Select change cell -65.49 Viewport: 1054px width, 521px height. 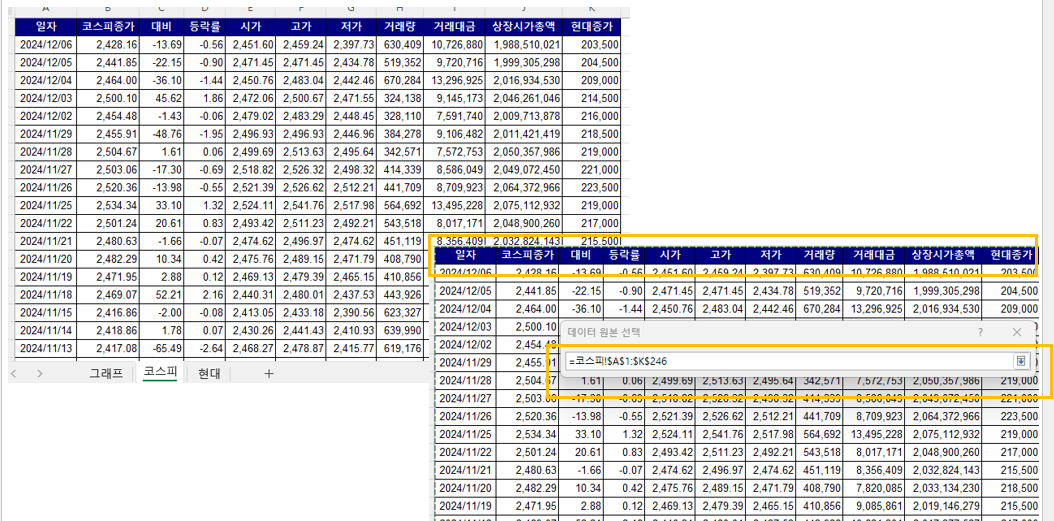click(x=162, y=348)
